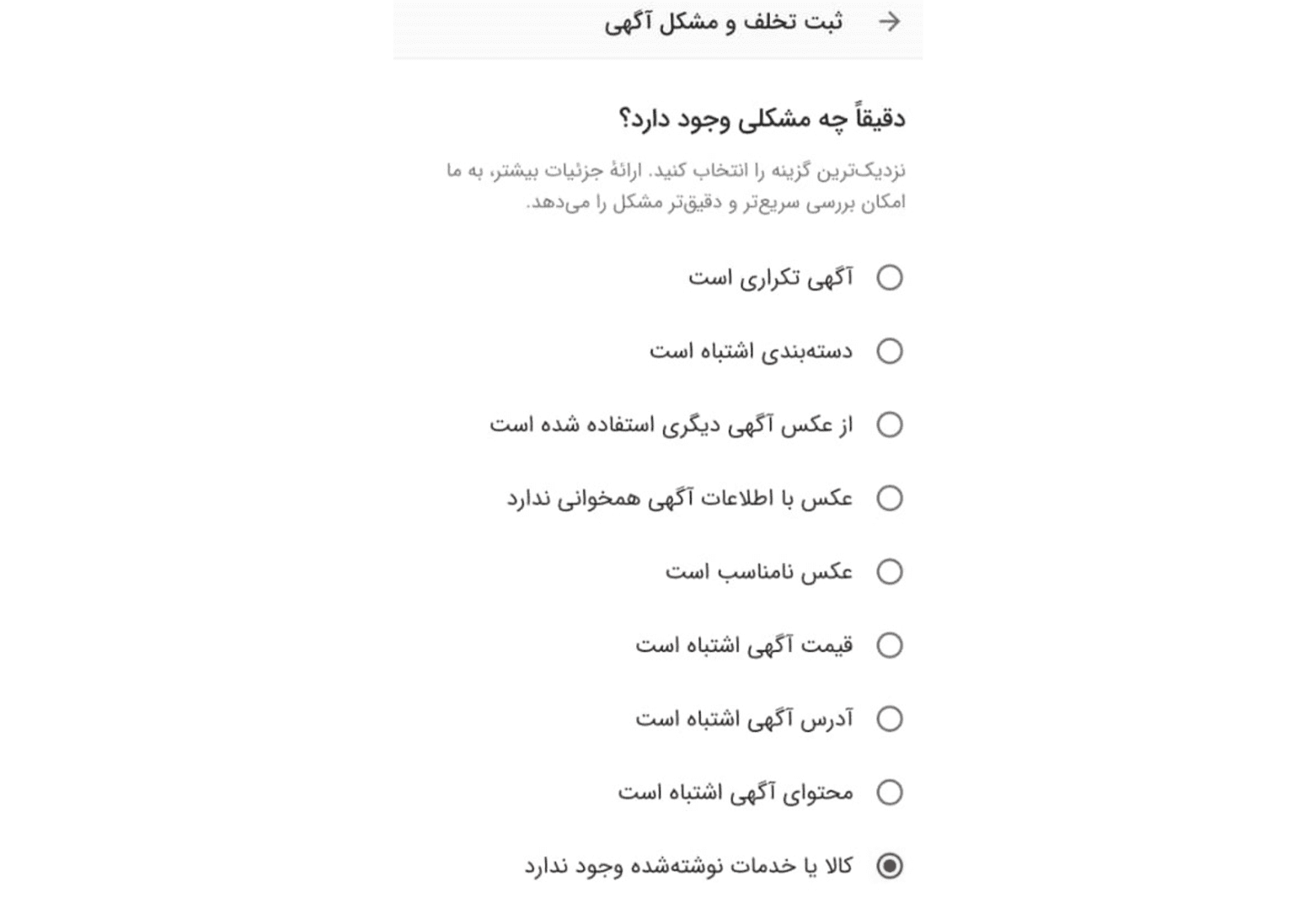
Task: Tick radio circle for 'از عکس آگهی دیگری استفاده شده است'
Action: tap(890, 425)
